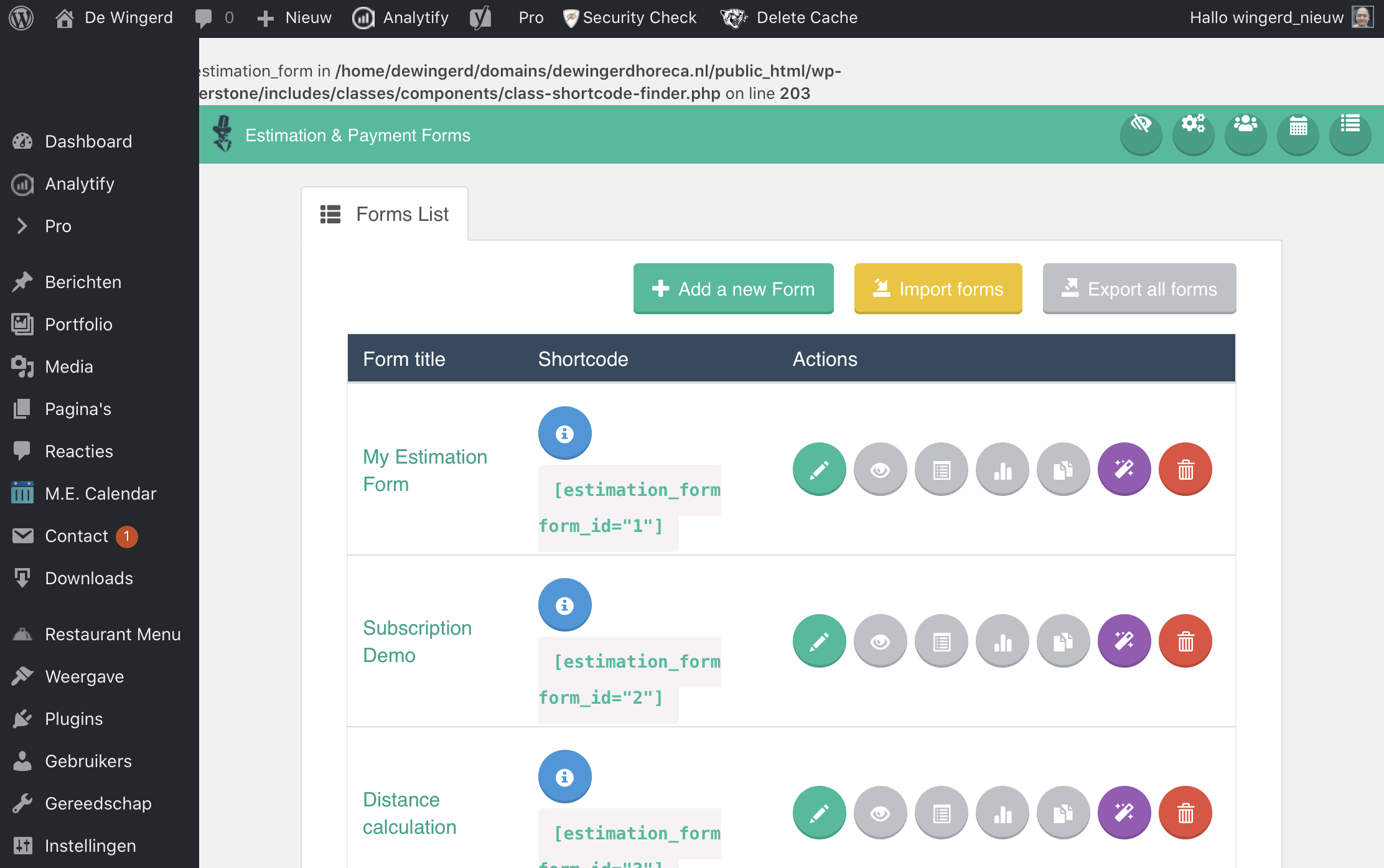Open list icon in green header
Viewport: 1384px width, 868px height.
tap(1350, 133)
